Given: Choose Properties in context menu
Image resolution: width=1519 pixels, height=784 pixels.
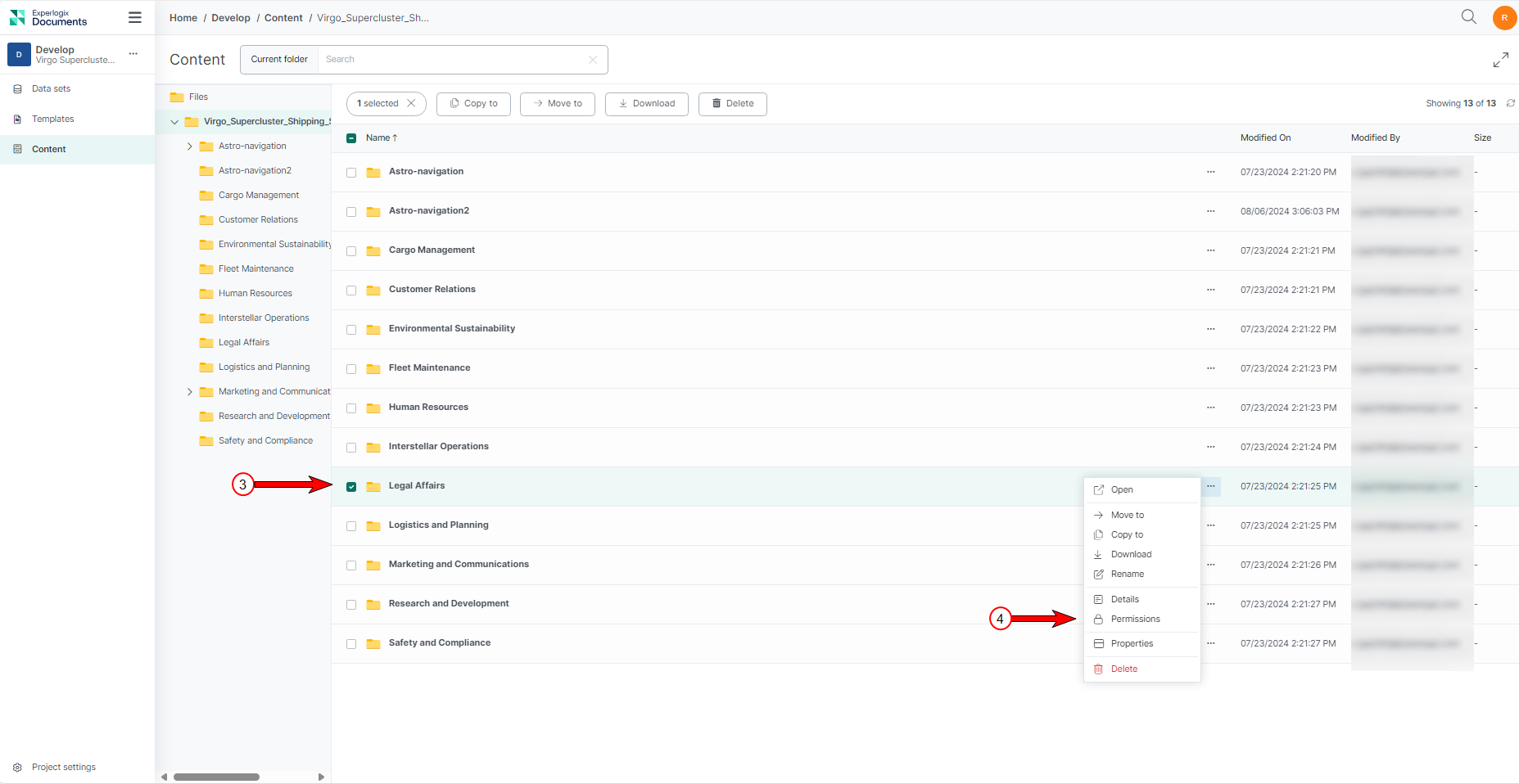Looking at the screenshot, I should tap(1142, 643).
